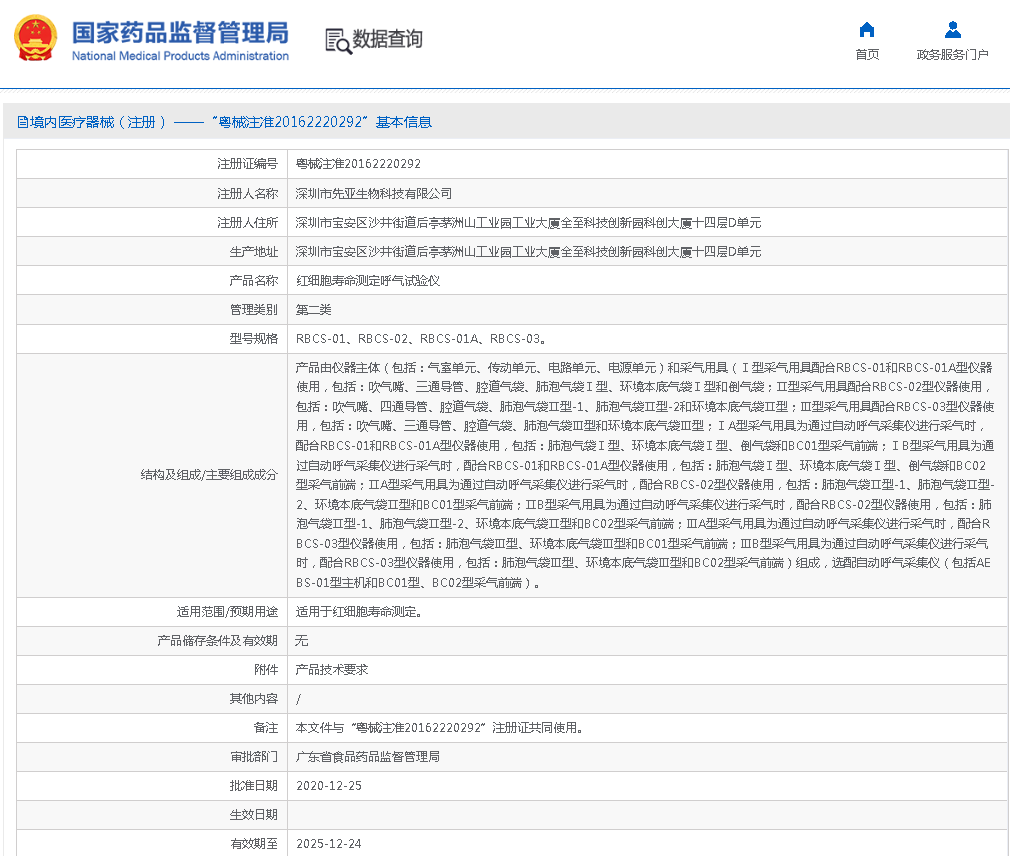Screen dimensions: 1010x856
Task: Click the 政务服务门户 person icon
Action: click(952, 30)
